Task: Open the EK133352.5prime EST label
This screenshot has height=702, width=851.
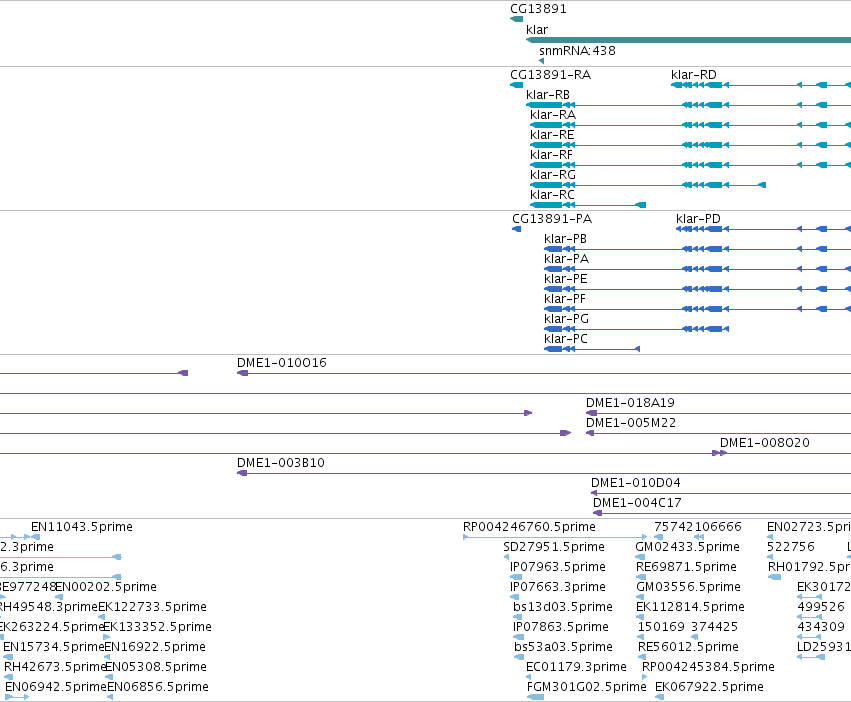Action: (157, 628)
